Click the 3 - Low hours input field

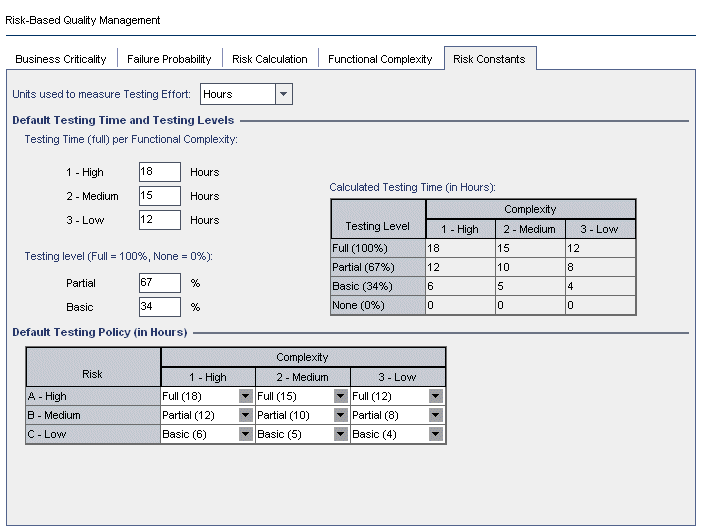[160, 220]
